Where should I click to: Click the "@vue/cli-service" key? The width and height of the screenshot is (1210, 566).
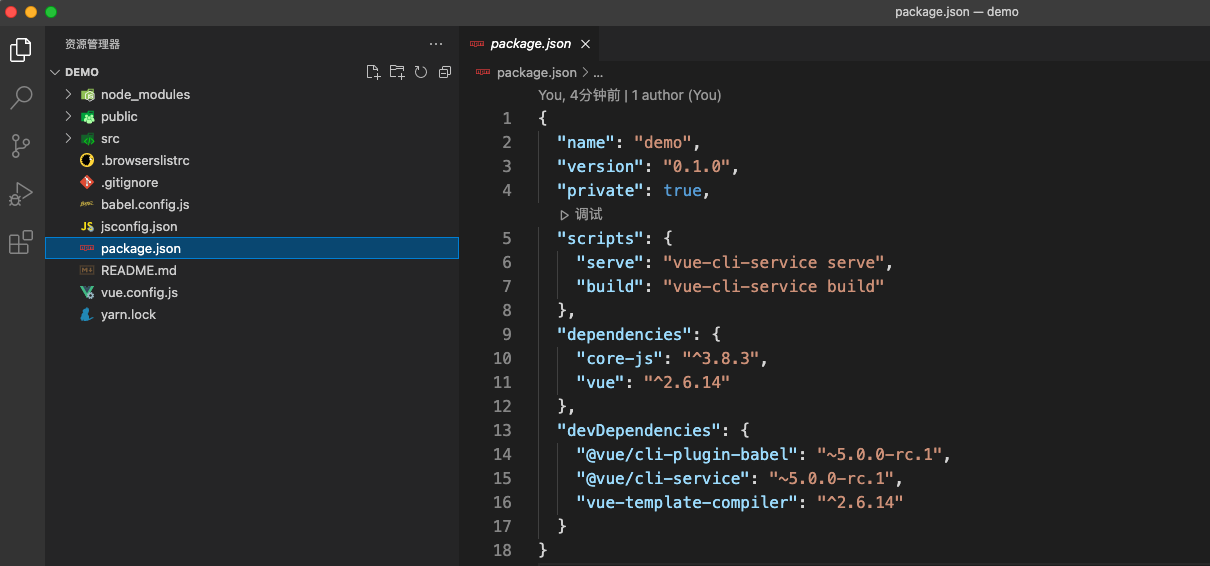coord(662,478)
